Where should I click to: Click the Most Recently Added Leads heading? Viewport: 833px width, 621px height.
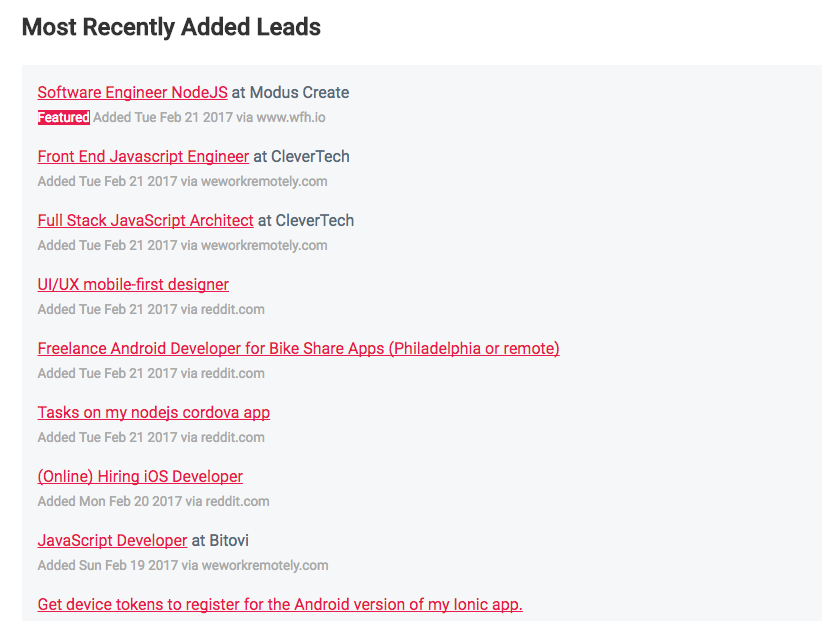[170, 27]
